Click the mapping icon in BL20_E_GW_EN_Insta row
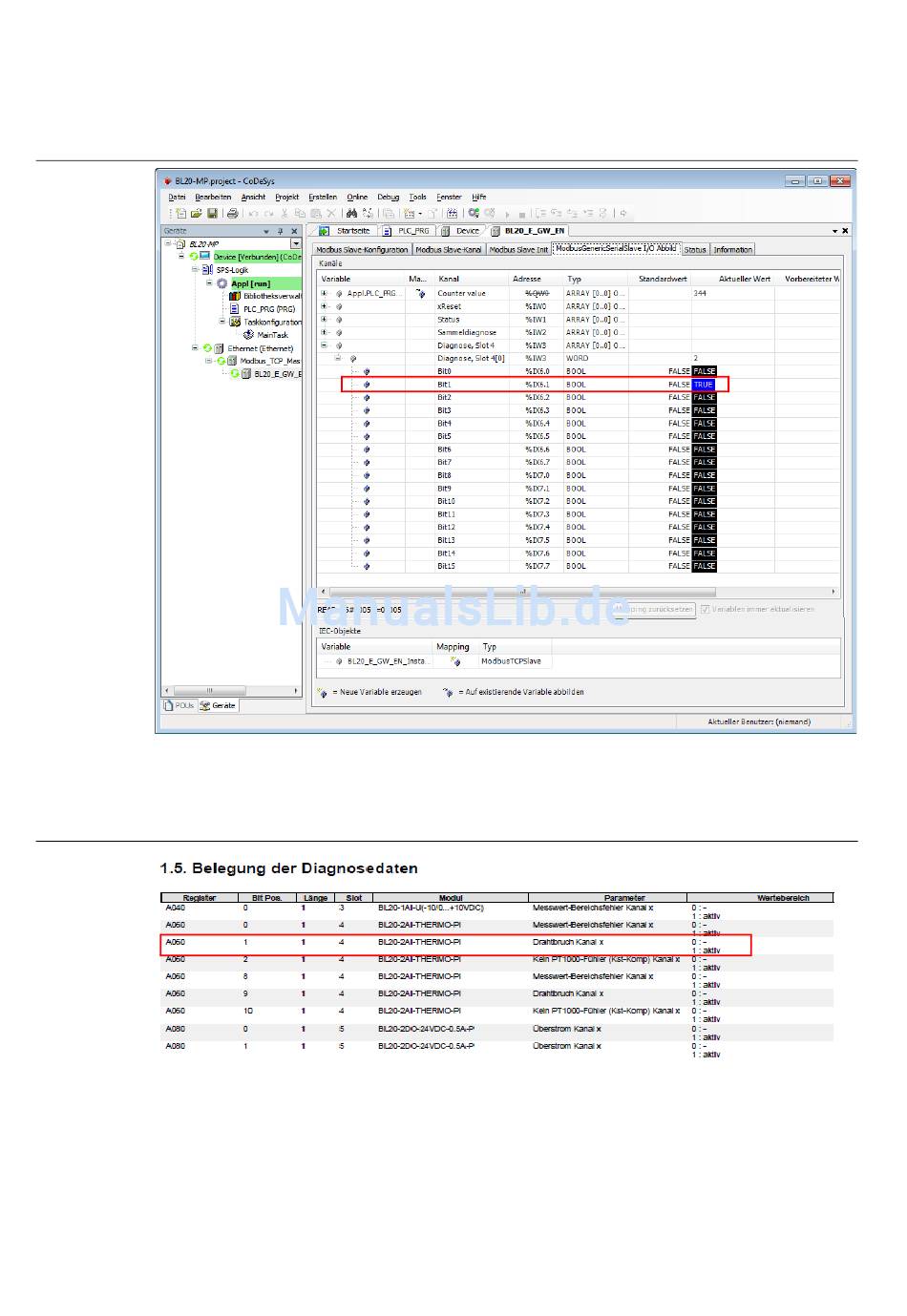Viewport: 907px width, 1316px height. 455,660
